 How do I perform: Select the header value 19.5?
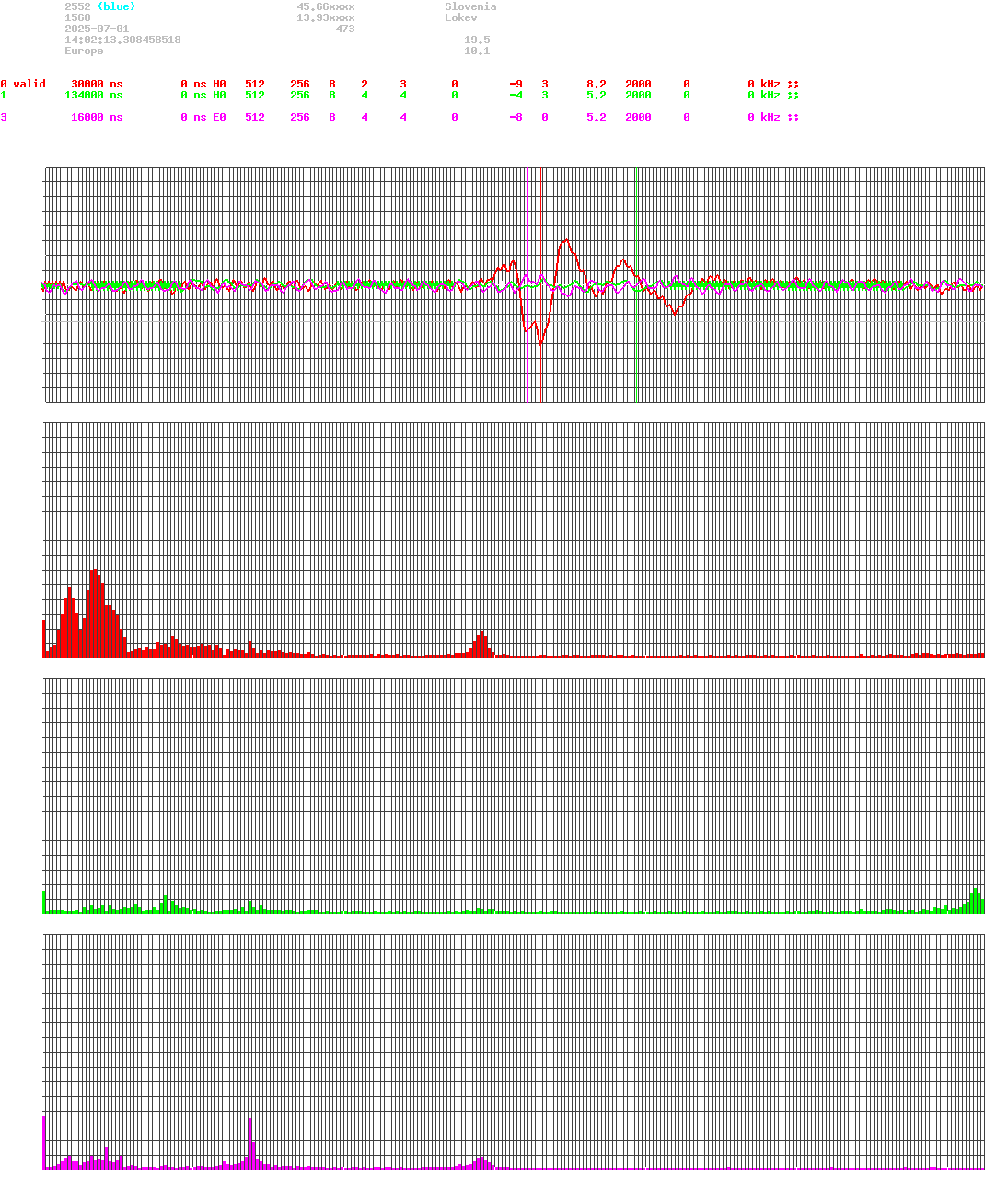477,40
